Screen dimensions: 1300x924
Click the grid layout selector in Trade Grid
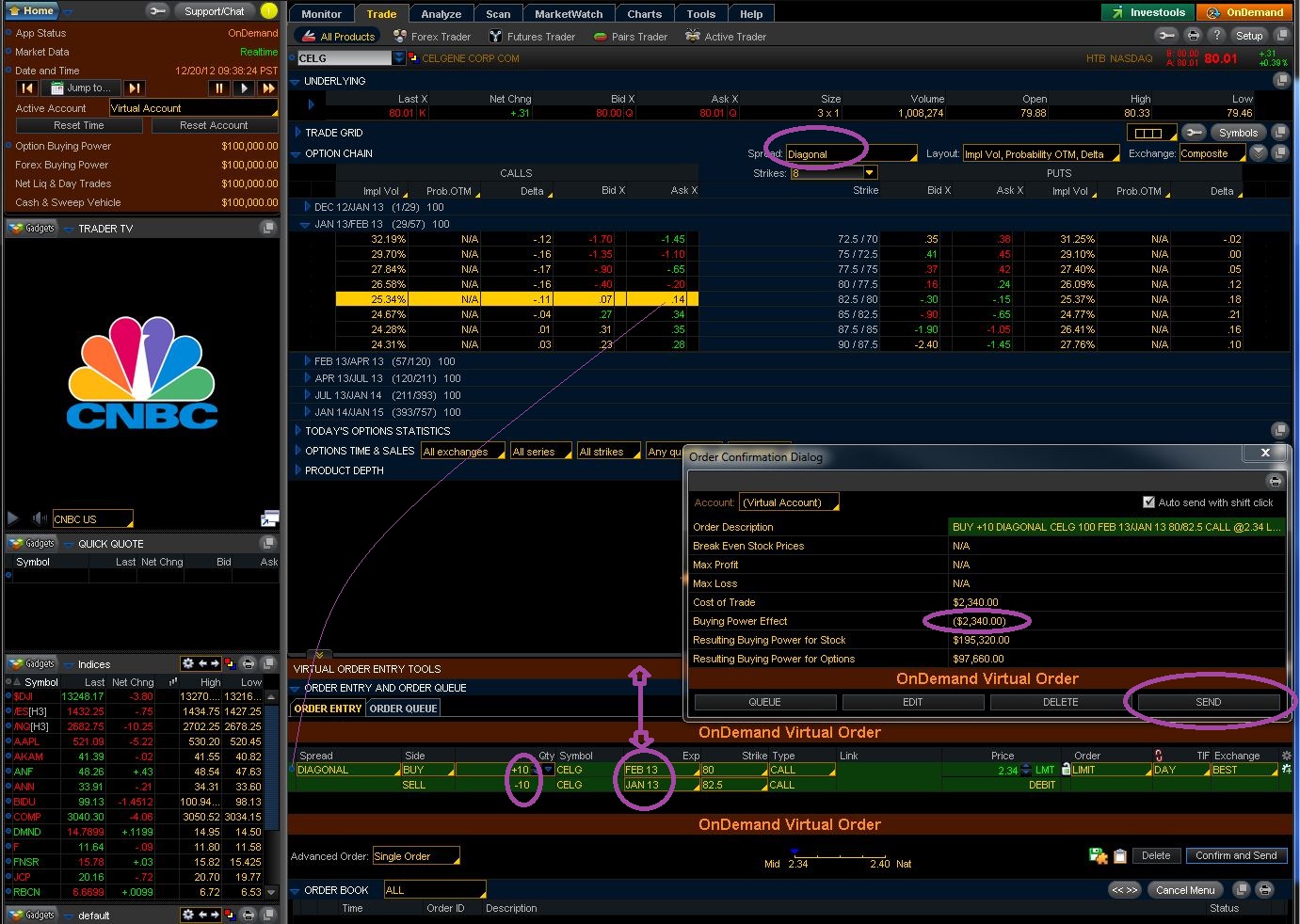coord(1150,133)
